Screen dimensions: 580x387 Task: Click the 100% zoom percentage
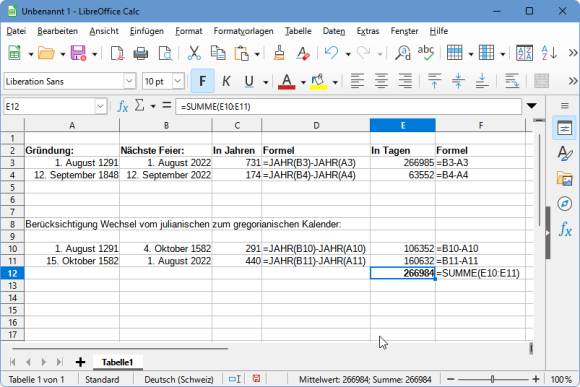pyautogui.click(x=561, y=380)
